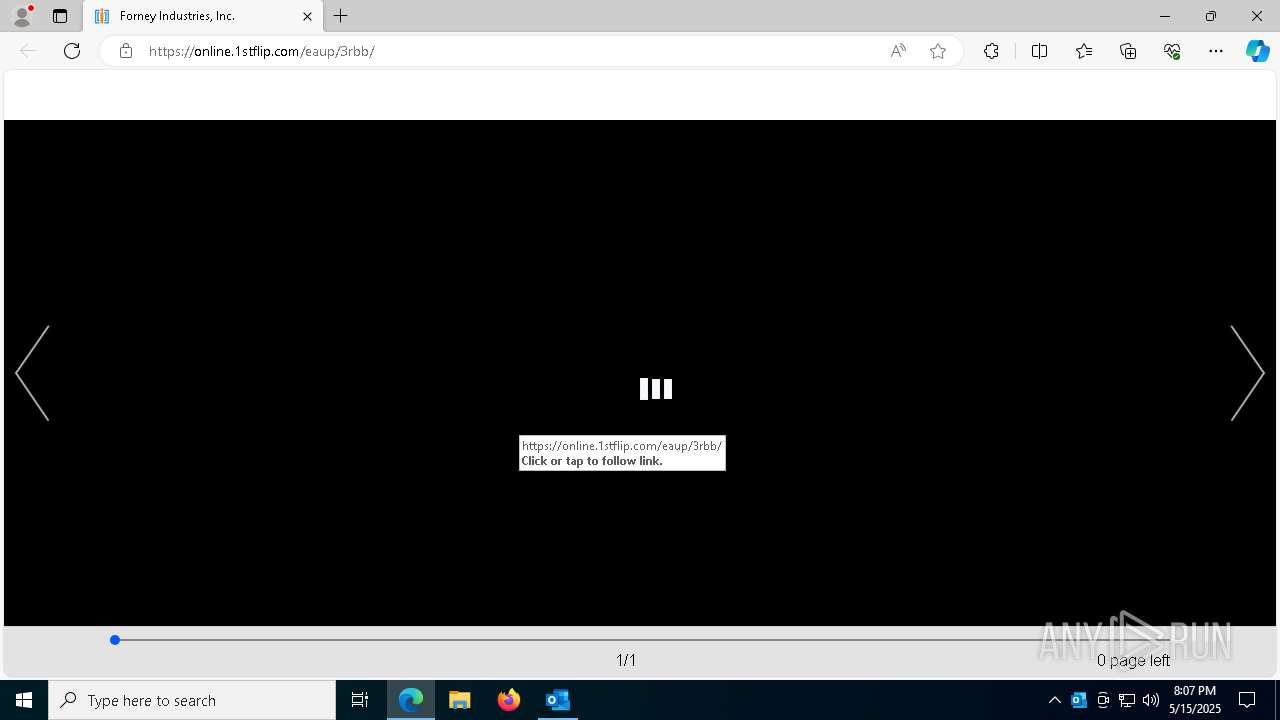Follow the 1stflip link in tooltip

coord(621,446)
